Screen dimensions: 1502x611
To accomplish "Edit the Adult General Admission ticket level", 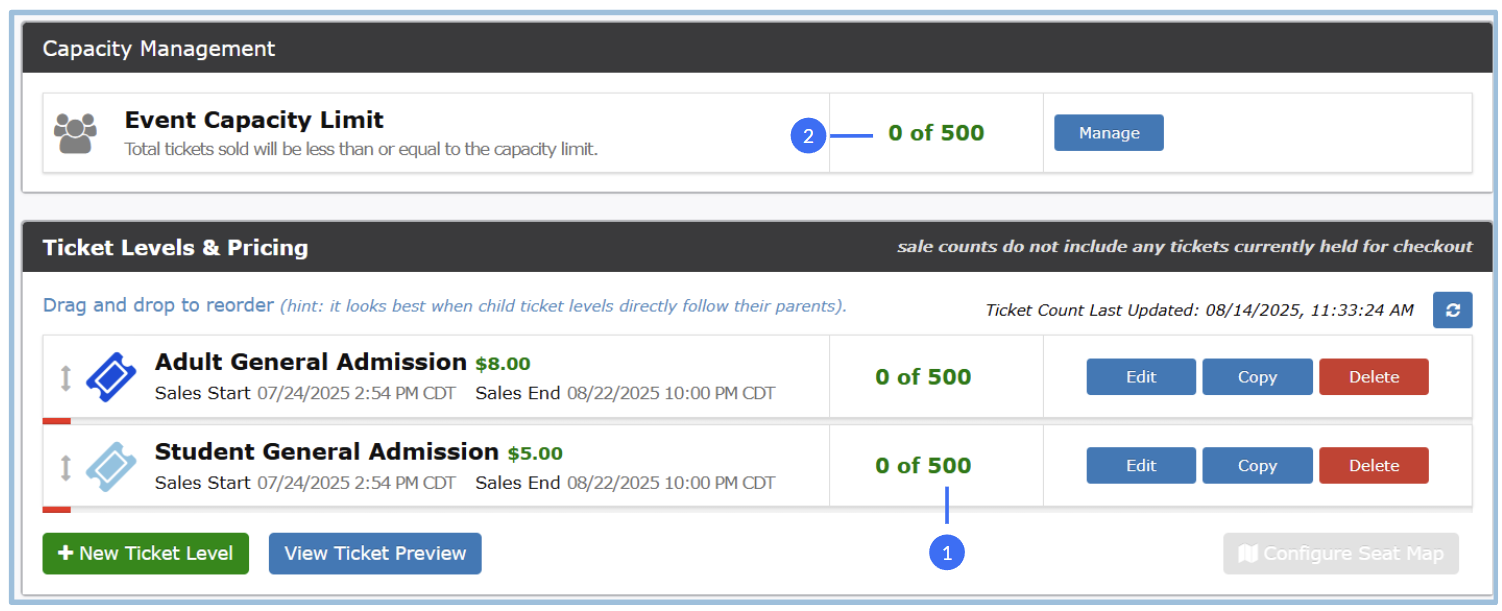I will pos(1141,377).
